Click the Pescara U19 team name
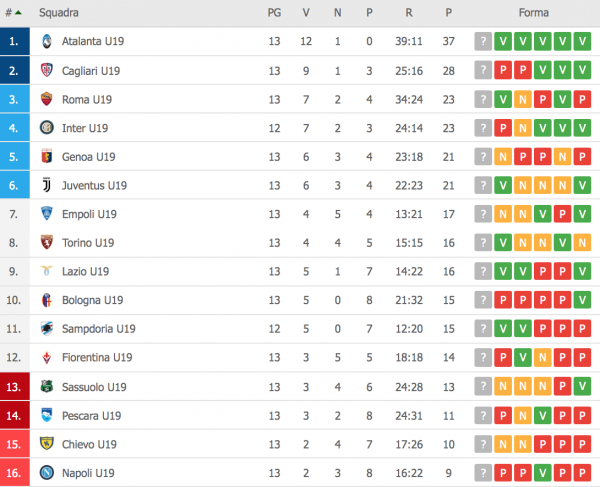This screenshot has height=487, width=600. click(x=91, y=416)
